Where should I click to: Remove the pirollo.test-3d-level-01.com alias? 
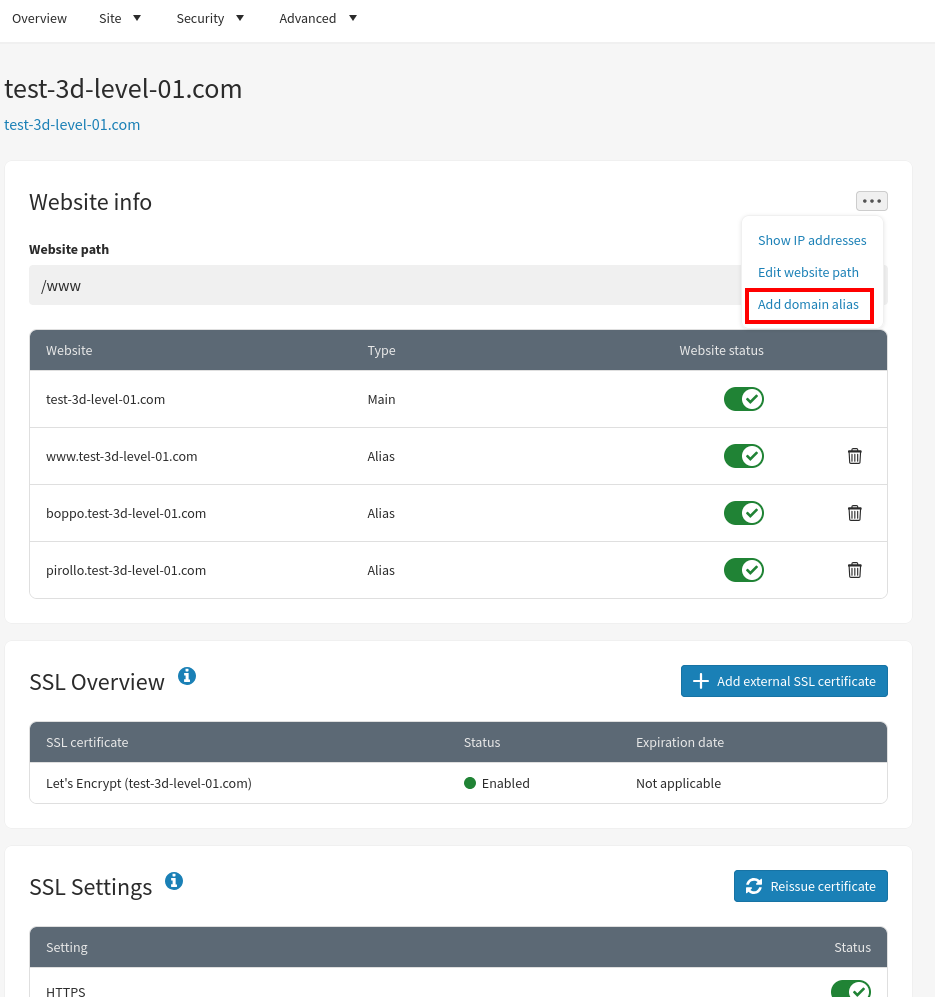click(854, 570)
